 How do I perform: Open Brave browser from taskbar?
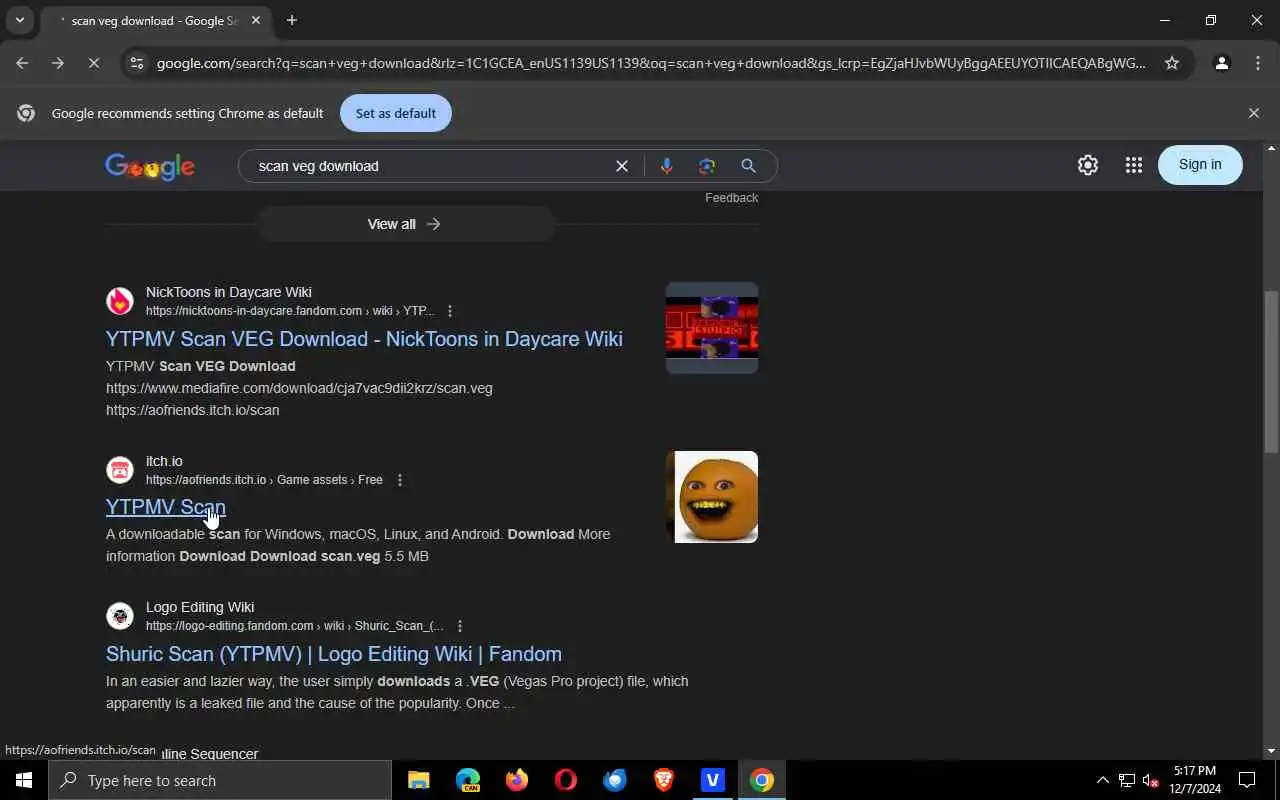(x=664, y=780)
